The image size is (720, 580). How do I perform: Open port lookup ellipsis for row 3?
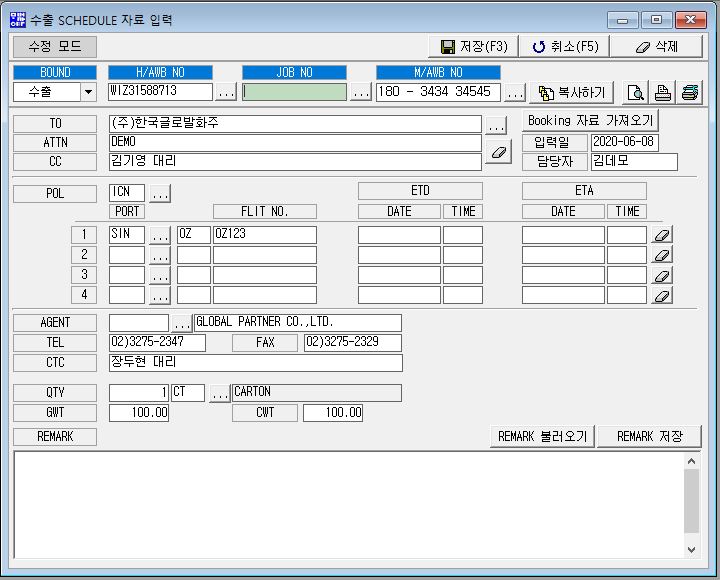click(160, 276)
